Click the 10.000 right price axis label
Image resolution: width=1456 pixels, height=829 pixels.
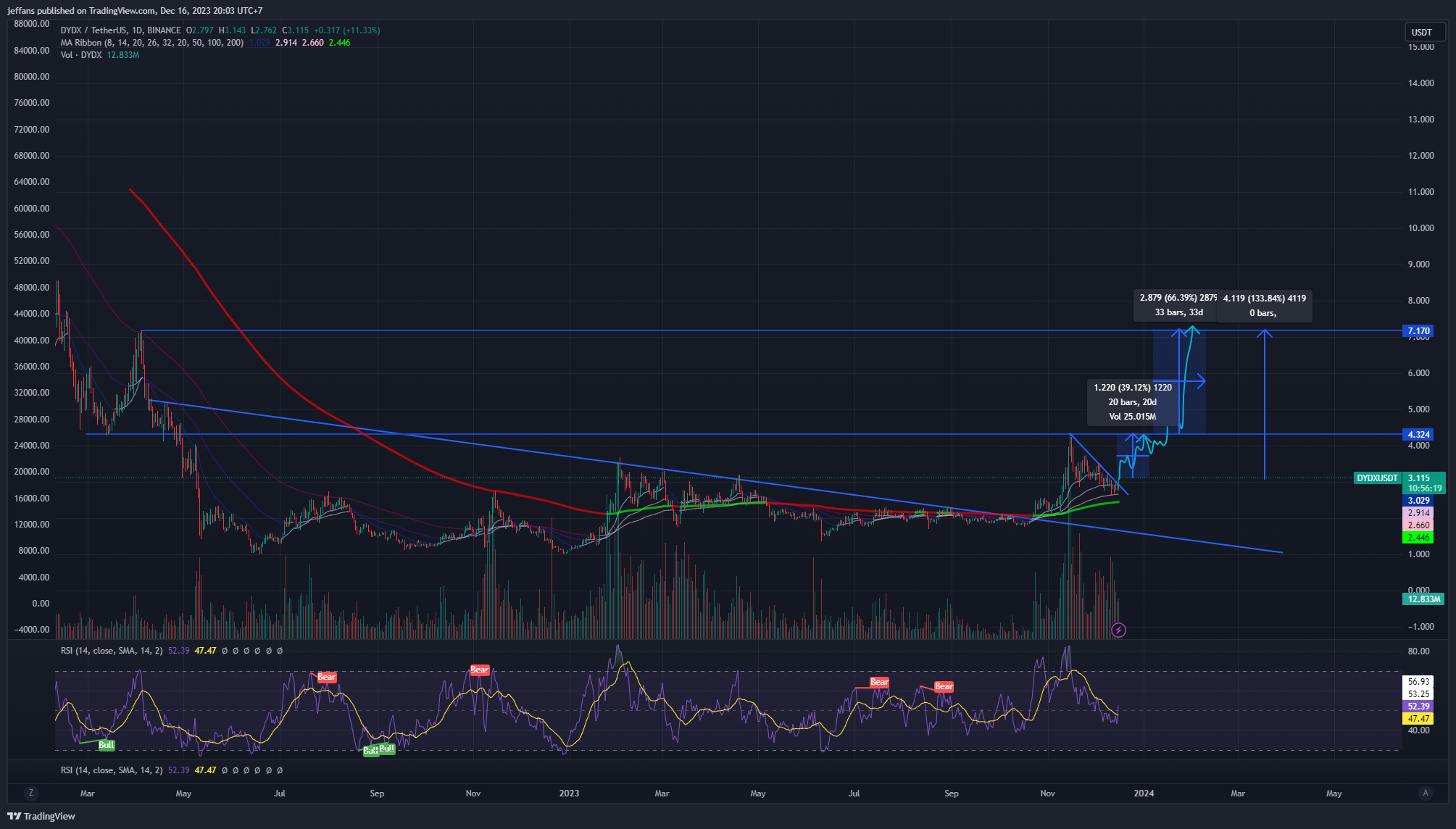click(1420, 228)
